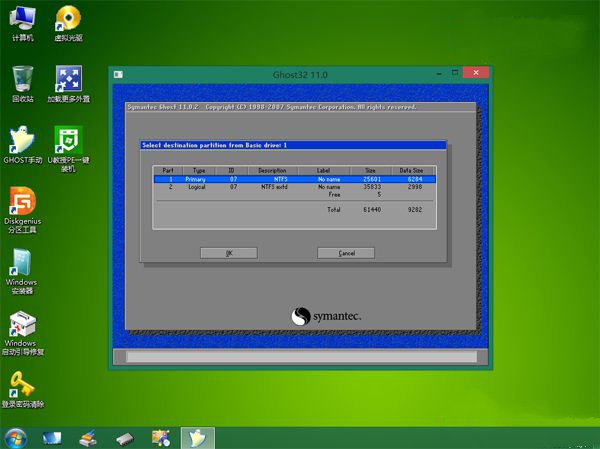Click the colorful picture taskbar icon
Viewport: 600px width, 449px height.
click(161, 438)
